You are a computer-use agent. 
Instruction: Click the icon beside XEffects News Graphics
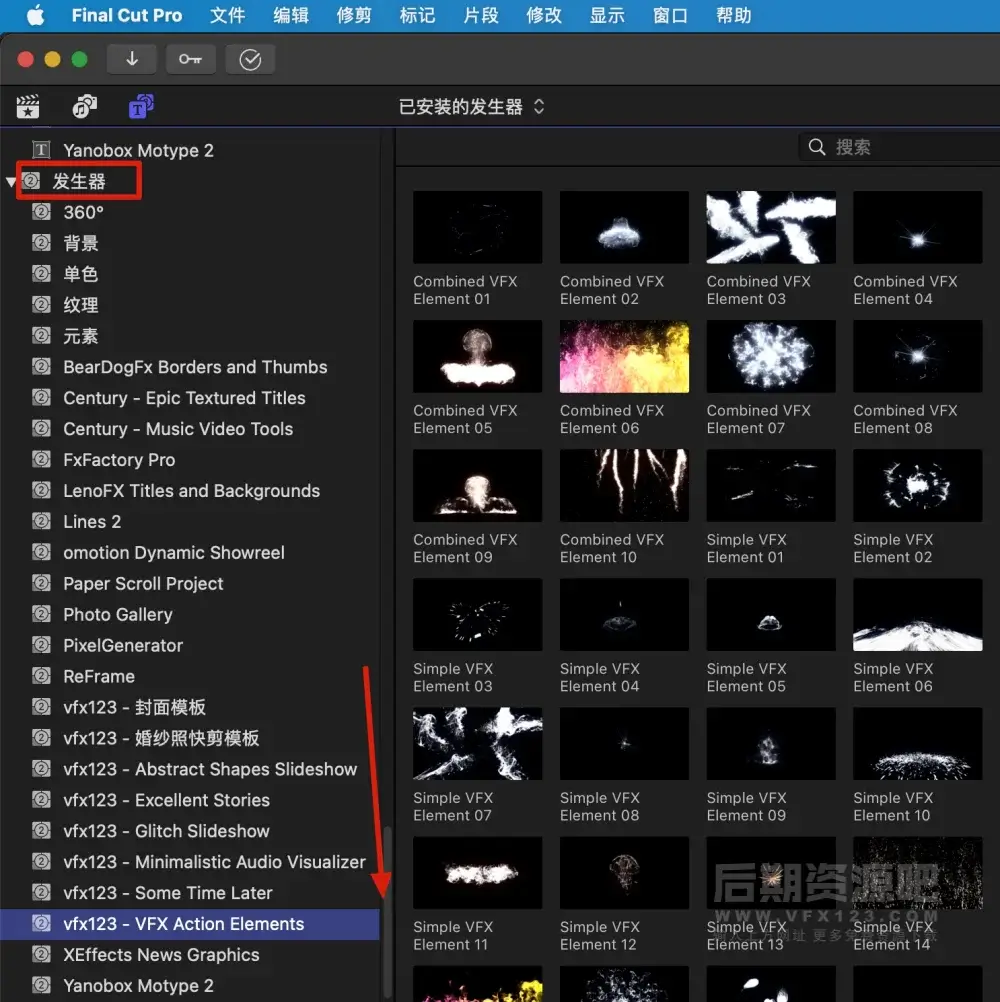coord(42,954)
